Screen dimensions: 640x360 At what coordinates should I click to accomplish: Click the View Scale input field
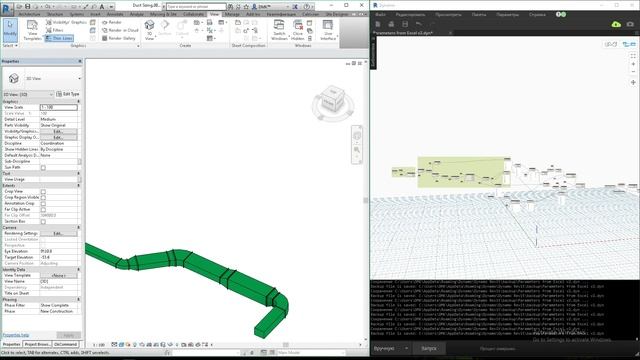(58, 107)
